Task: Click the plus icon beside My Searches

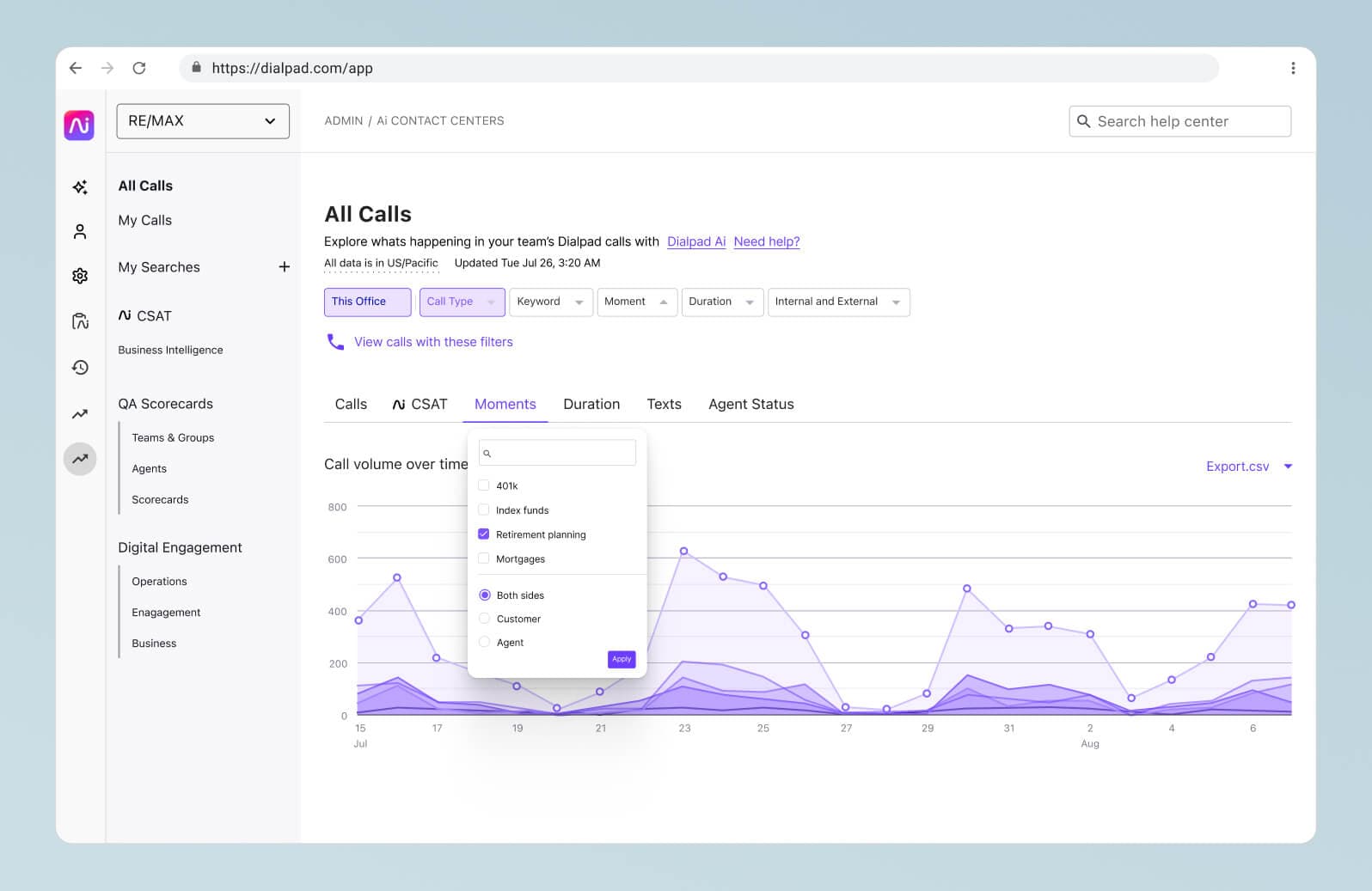Action: tap(284, 267)
